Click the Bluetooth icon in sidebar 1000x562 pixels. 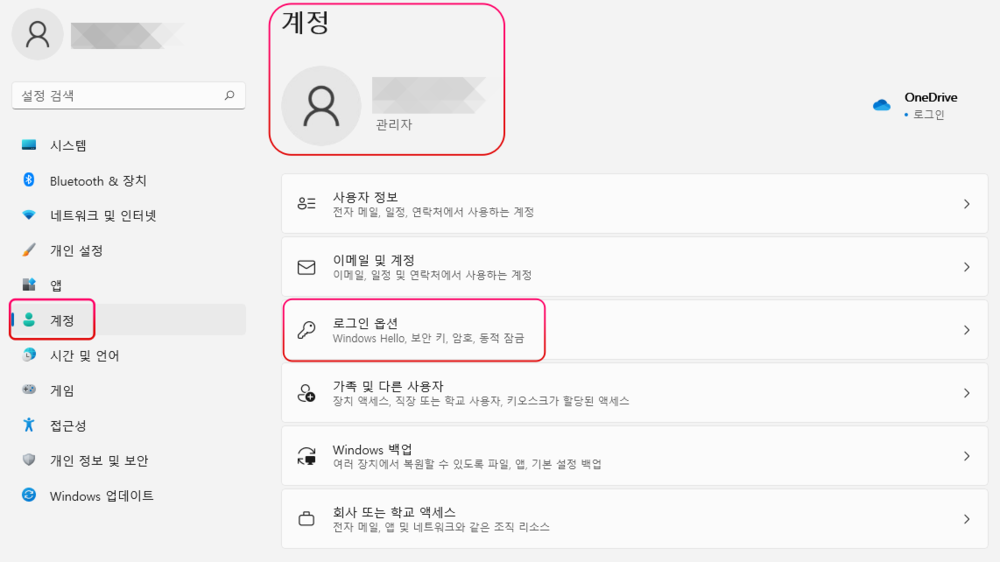29,180
